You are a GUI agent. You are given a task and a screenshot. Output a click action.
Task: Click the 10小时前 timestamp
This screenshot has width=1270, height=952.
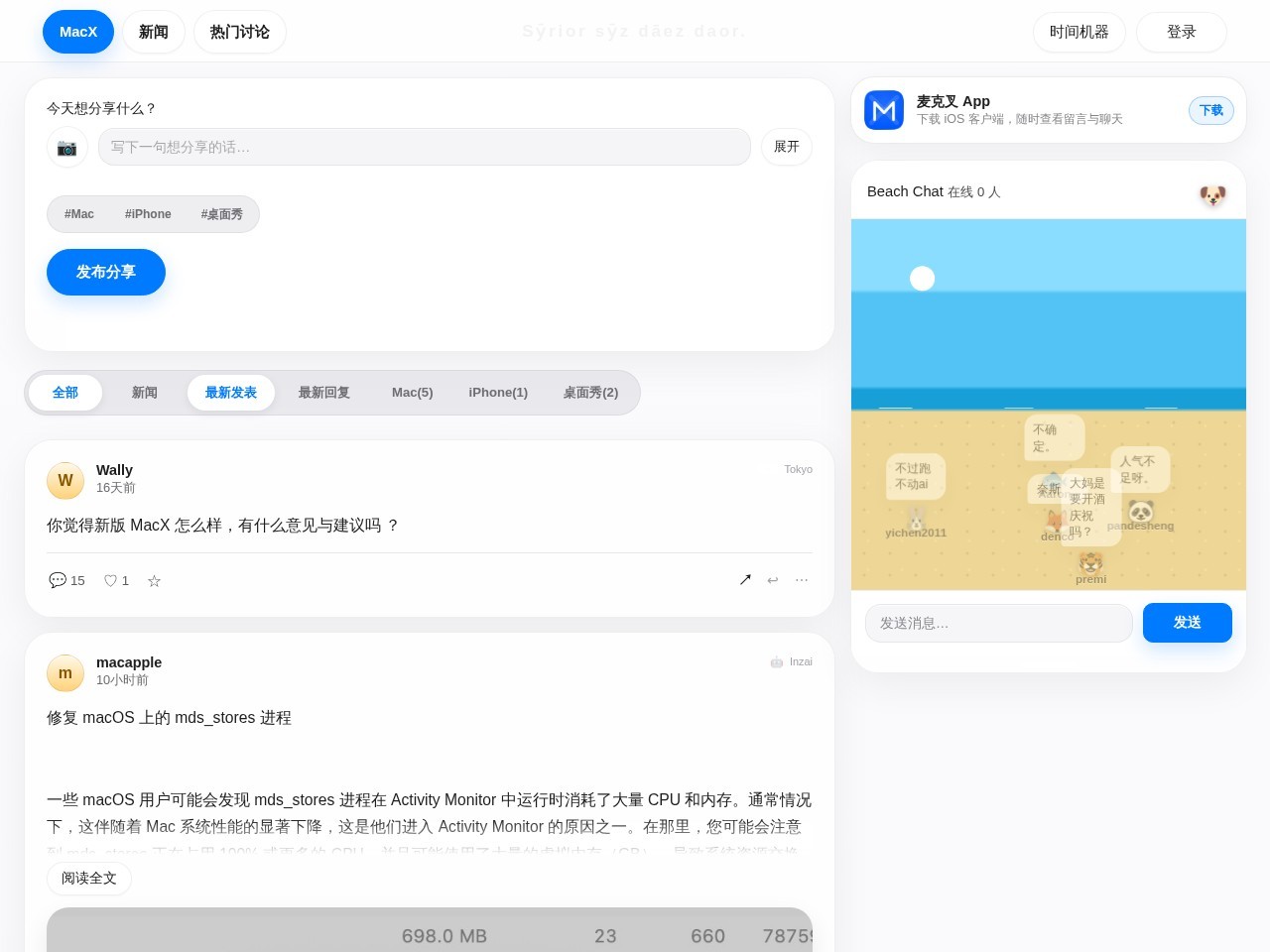tap(122, 680)
